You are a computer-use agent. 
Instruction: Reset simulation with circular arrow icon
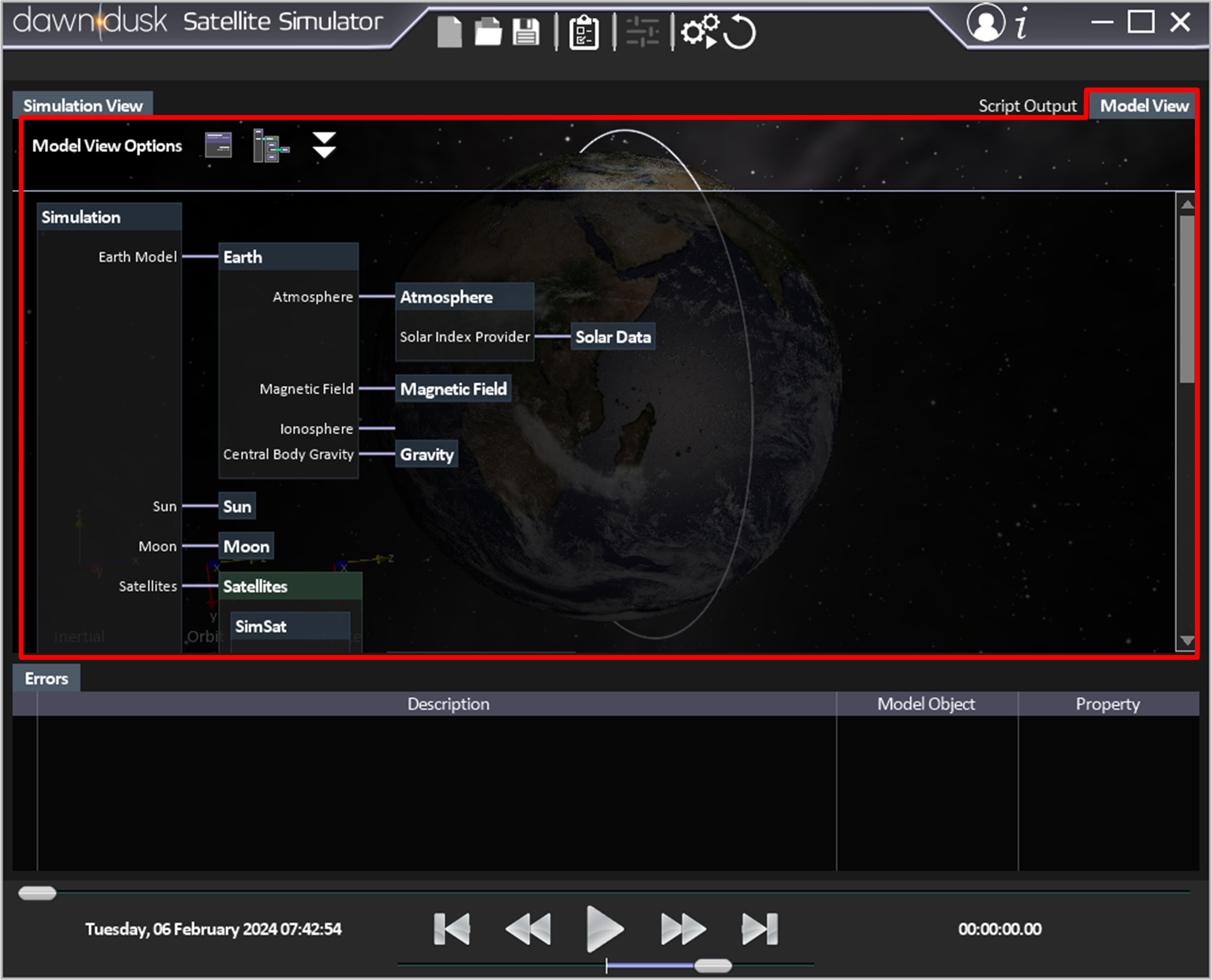739,32
